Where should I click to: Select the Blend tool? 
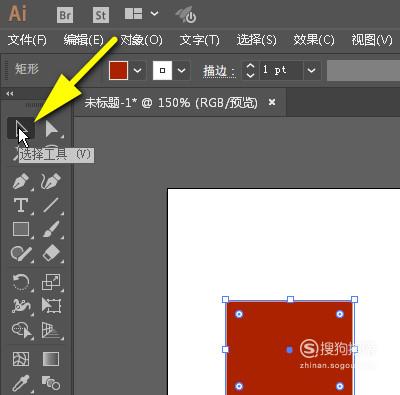[x=51, y=383]
